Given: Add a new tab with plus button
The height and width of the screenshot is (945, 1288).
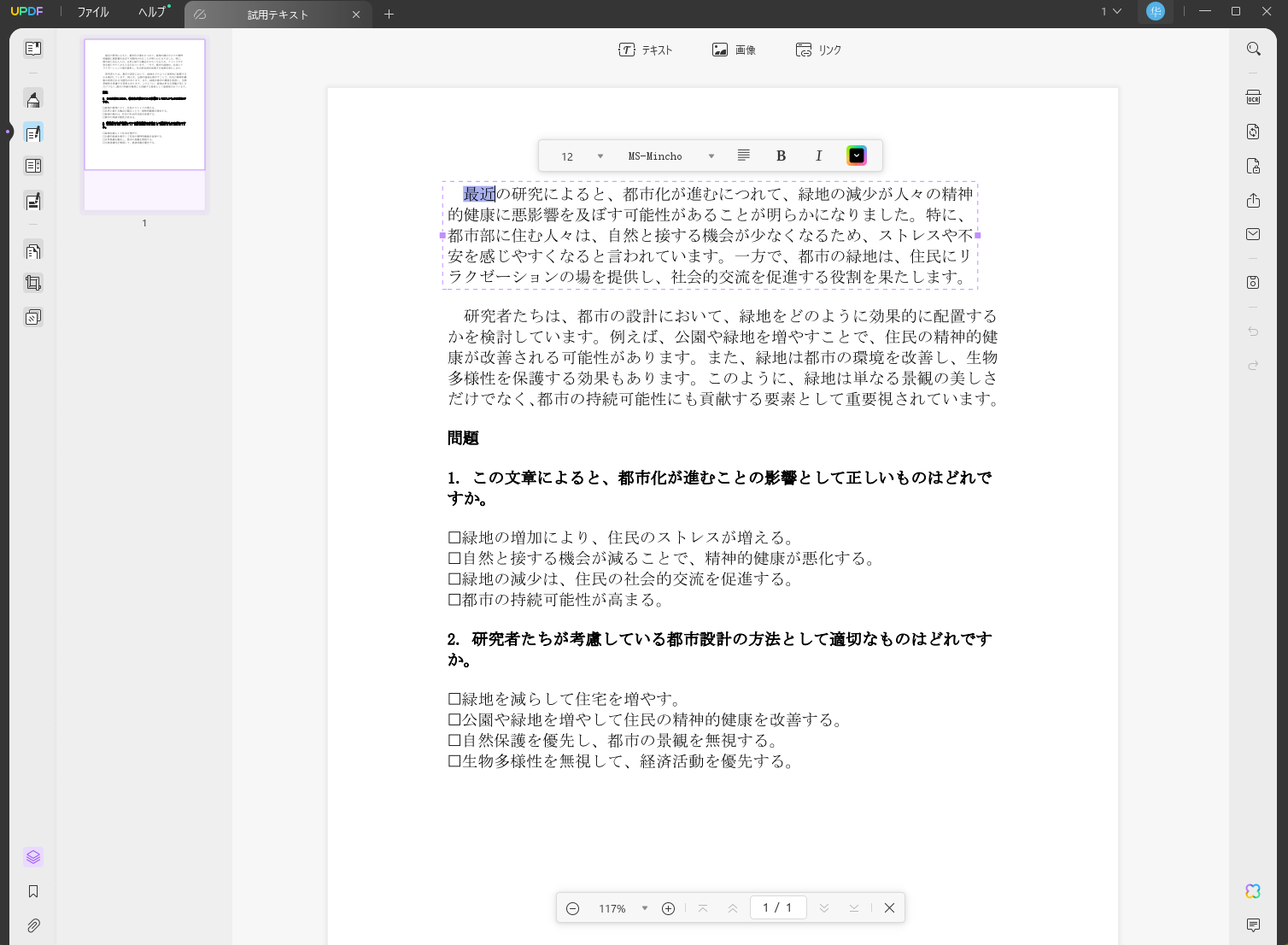Looking at the screenshot, I should [x=389, y=15].
